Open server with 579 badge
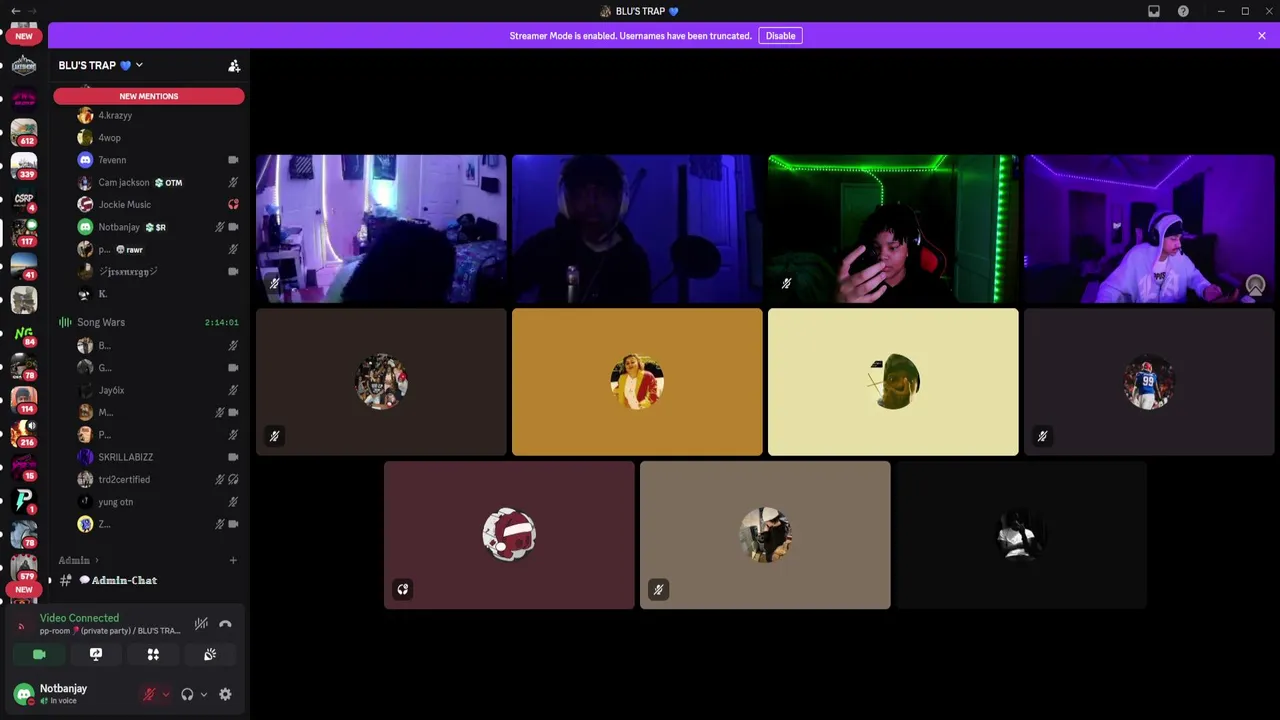This screenshot has height=720, width=1280. click(x=24, y=568)
